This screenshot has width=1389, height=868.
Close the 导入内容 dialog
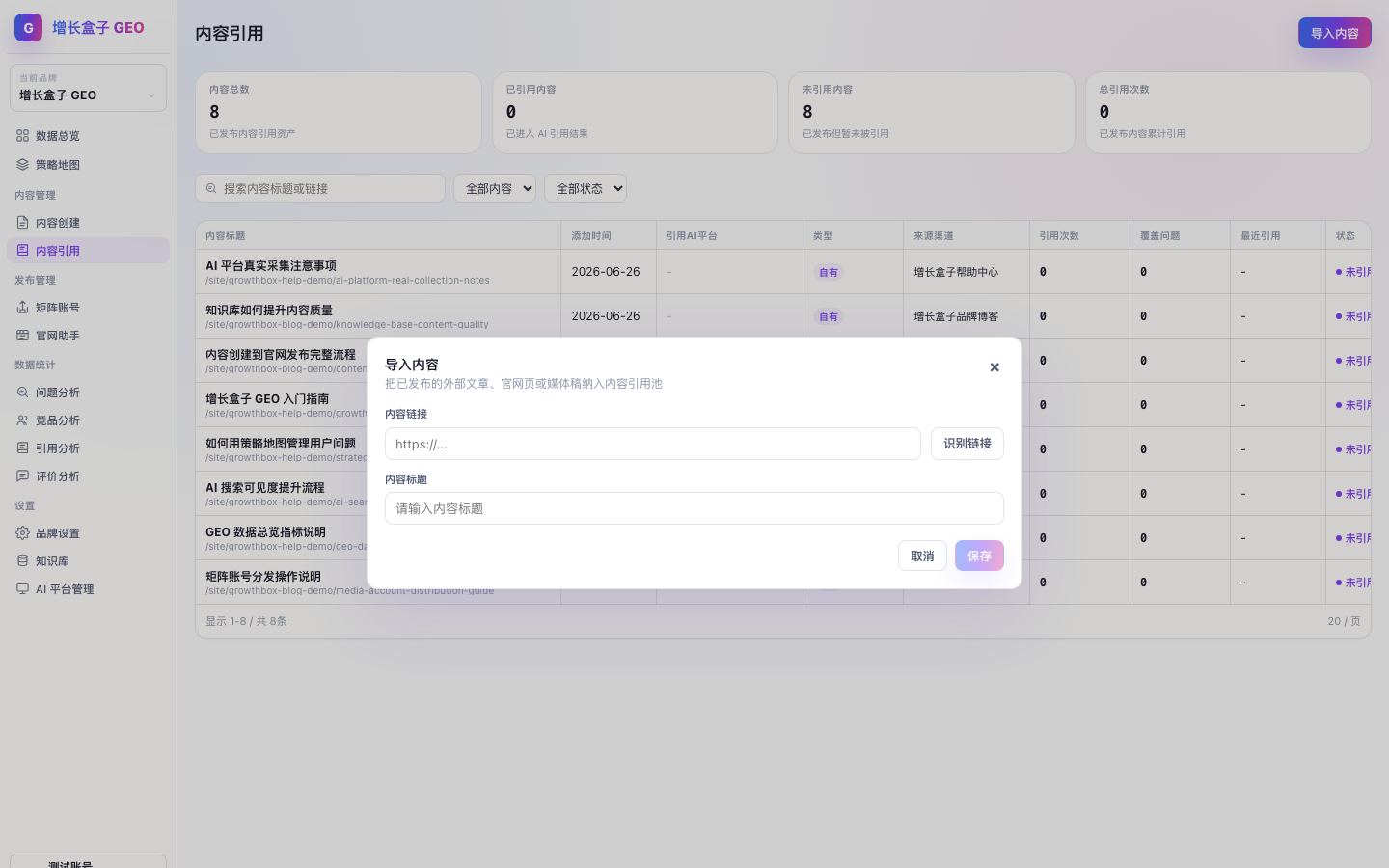point(994,367)
